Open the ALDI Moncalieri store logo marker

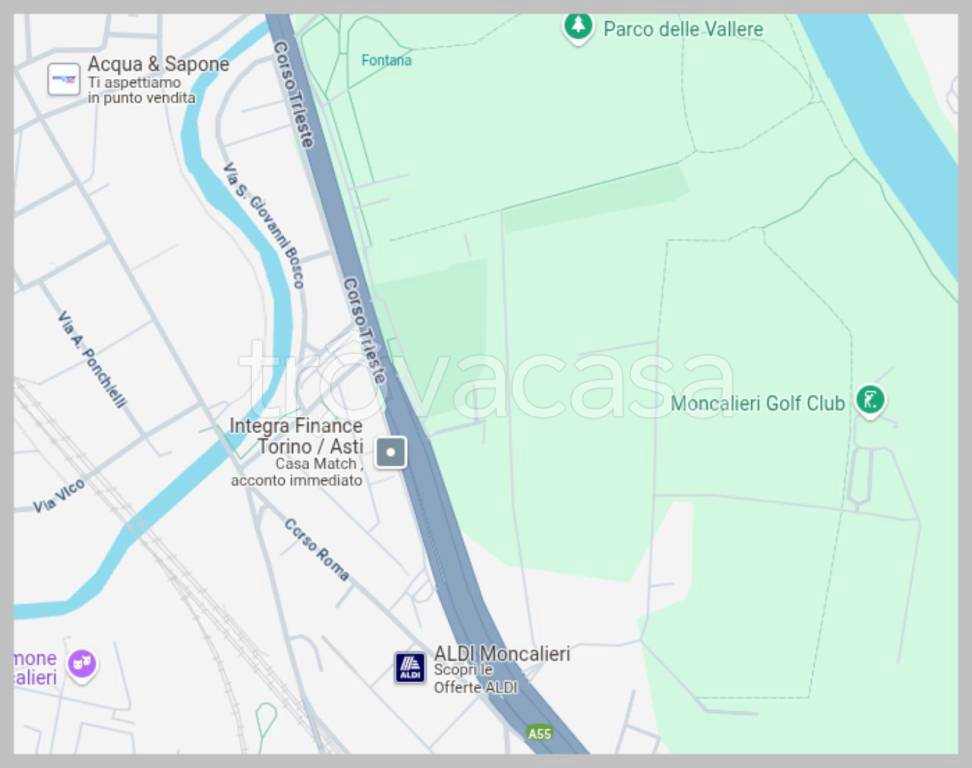410,668
